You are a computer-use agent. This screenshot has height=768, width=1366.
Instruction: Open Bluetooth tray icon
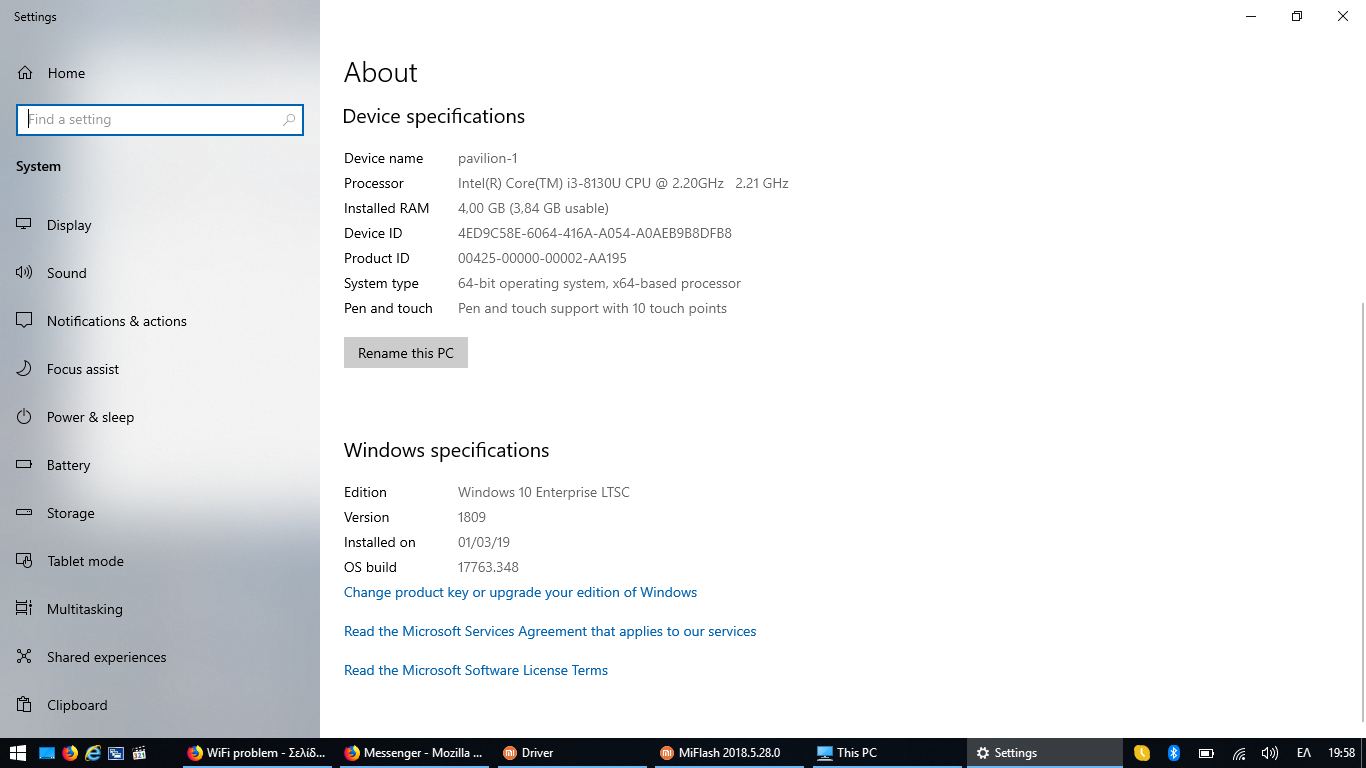coord(1175,753)
